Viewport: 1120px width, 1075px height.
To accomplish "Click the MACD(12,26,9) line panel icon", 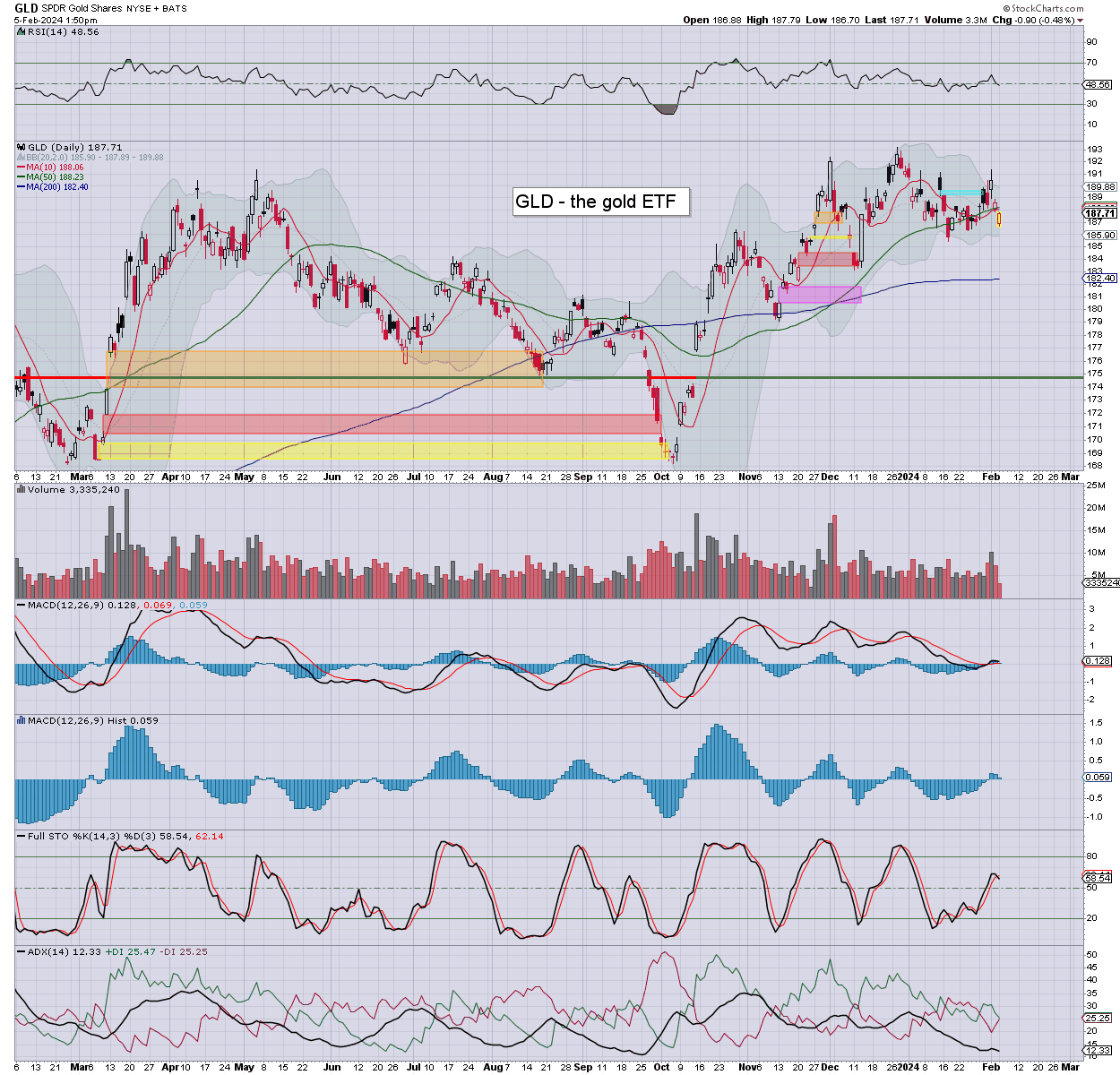I will (x=21, y=606).
